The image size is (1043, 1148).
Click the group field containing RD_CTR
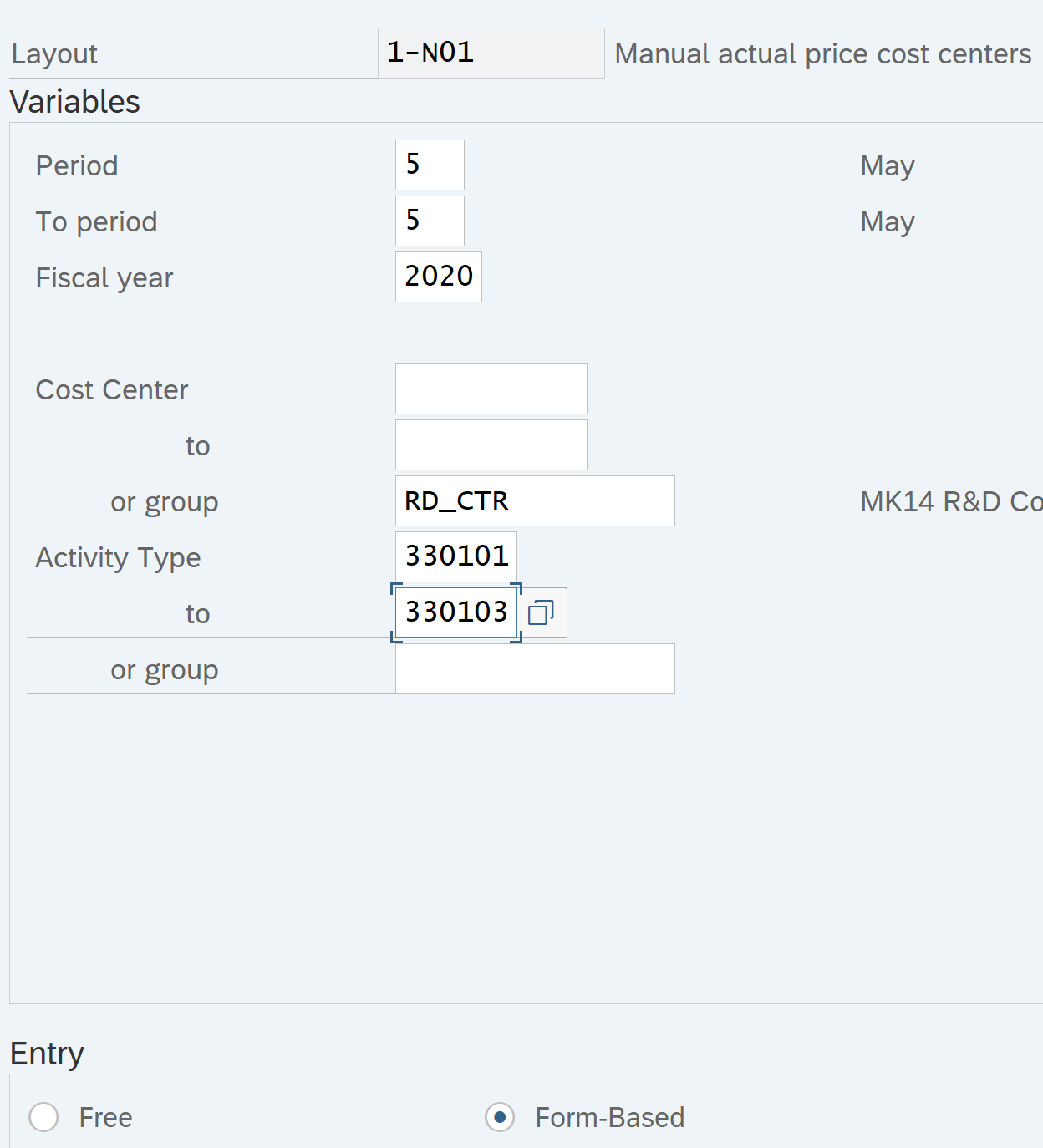534,500
